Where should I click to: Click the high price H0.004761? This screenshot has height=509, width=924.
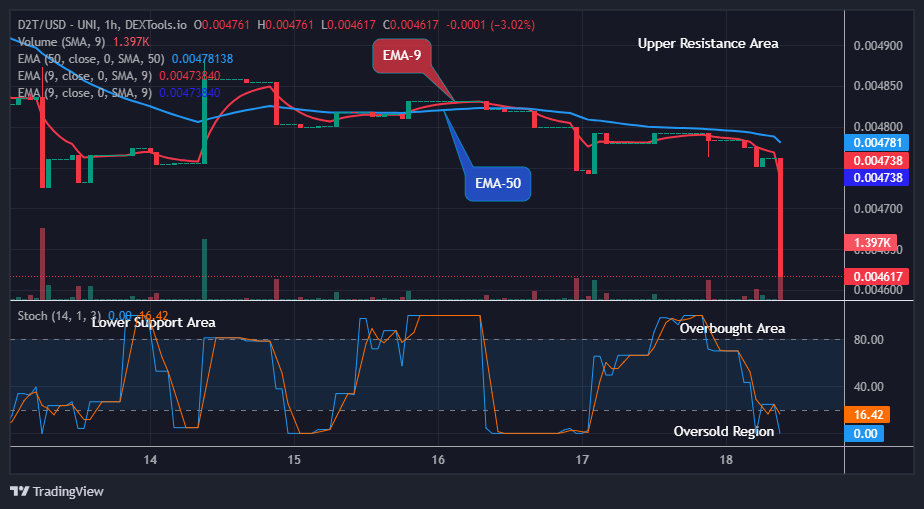[x=286, y=25]
